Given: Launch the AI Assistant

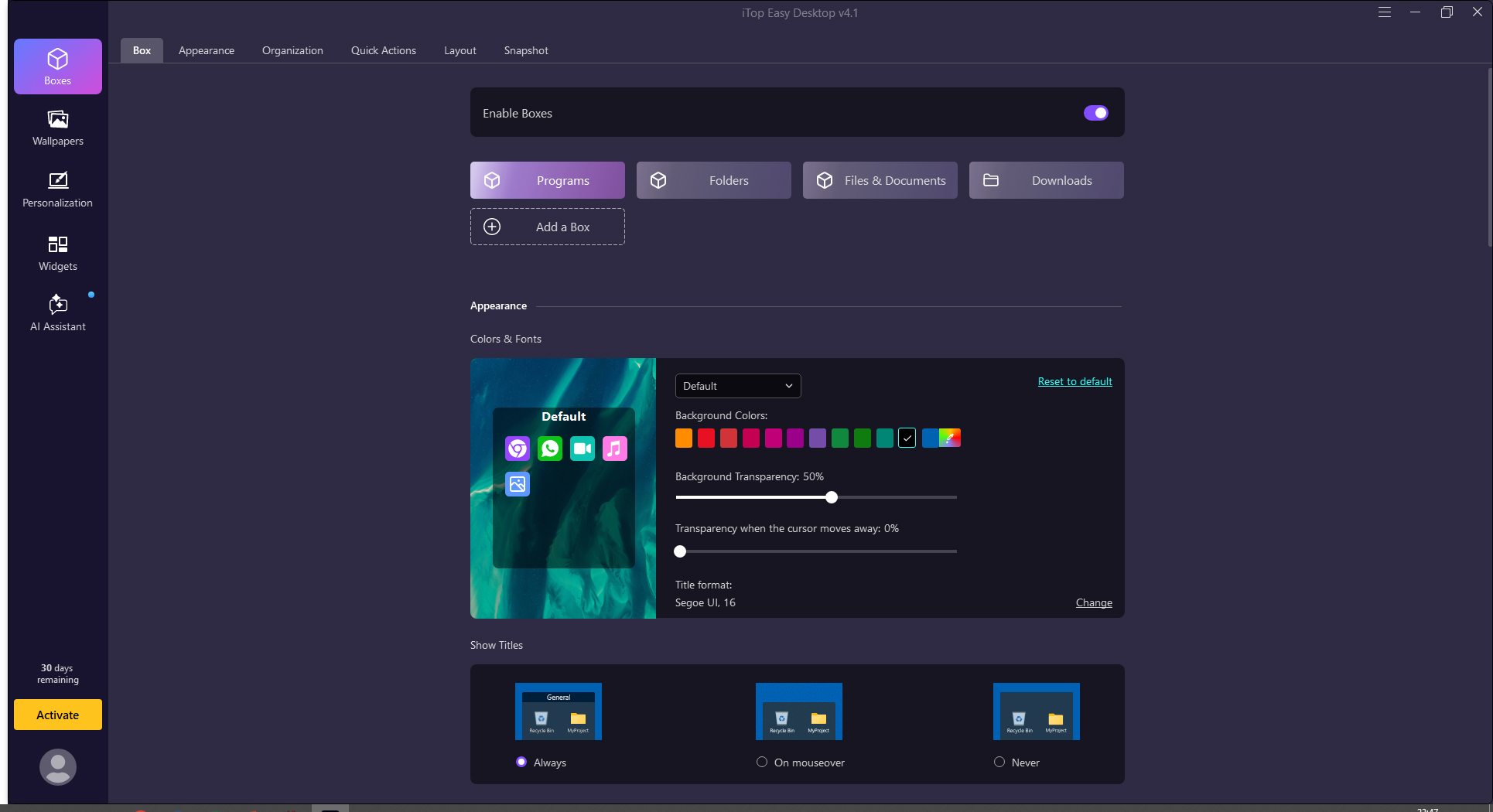Looking at the screenshot, I should [x=58, y=313].
